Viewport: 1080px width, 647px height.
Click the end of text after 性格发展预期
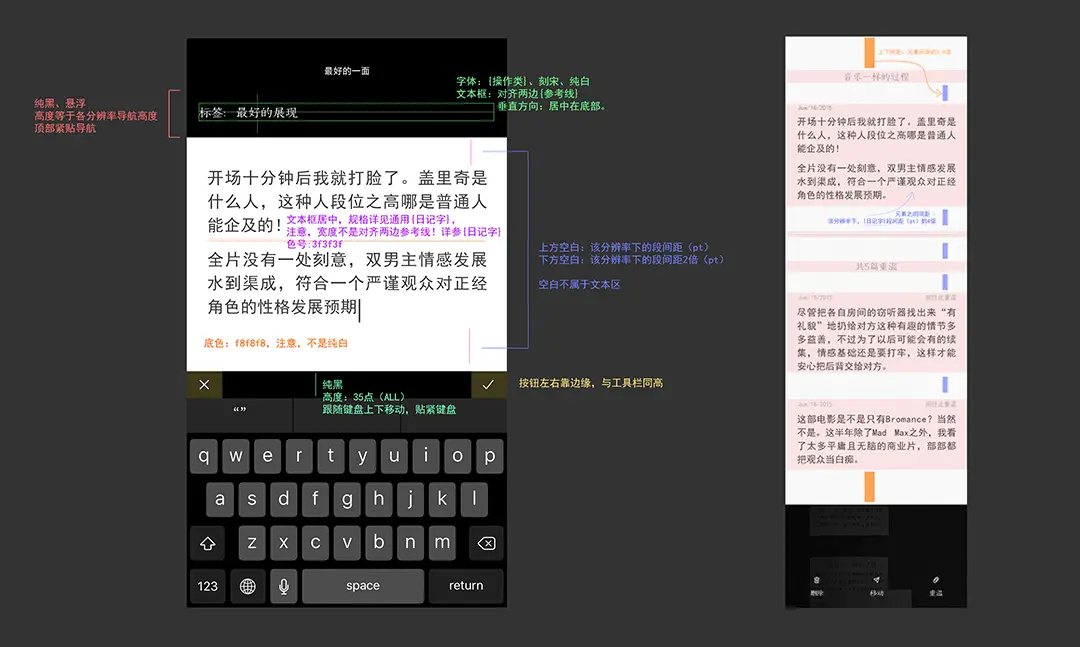coord(360,309)
